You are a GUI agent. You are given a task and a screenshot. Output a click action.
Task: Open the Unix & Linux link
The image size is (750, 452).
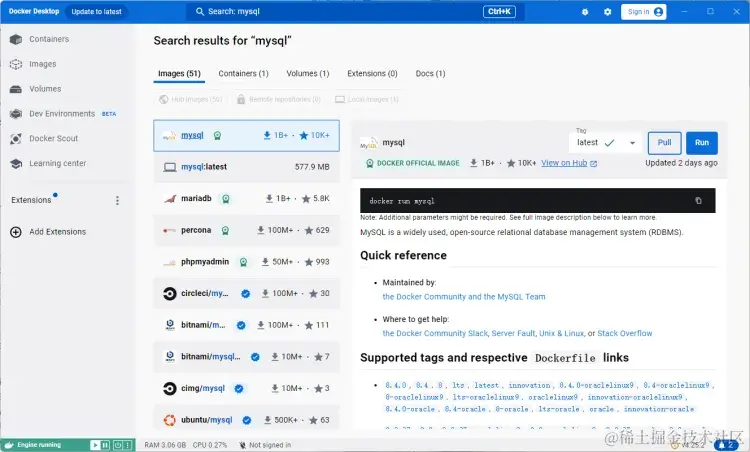pyautogui.click(x=561, y=333)
